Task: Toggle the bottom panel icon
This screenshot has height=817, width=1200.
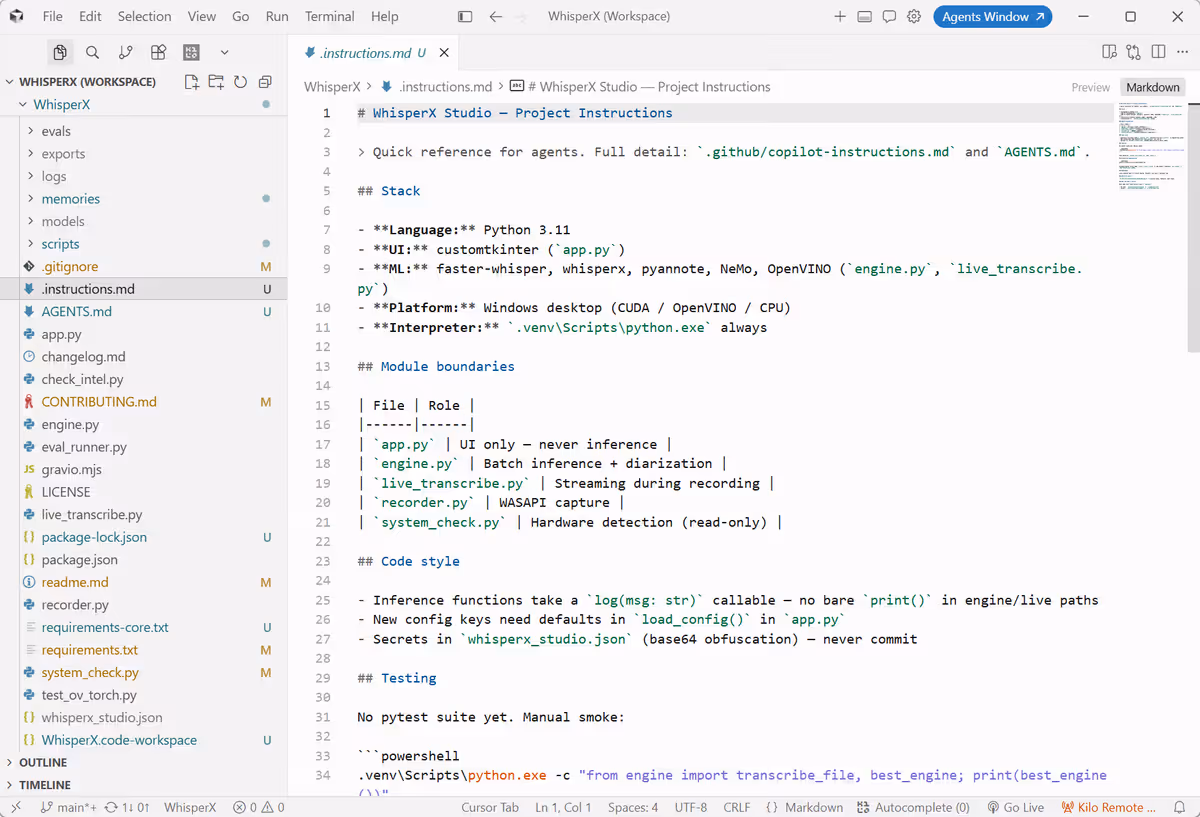Action: click(864, 16)
